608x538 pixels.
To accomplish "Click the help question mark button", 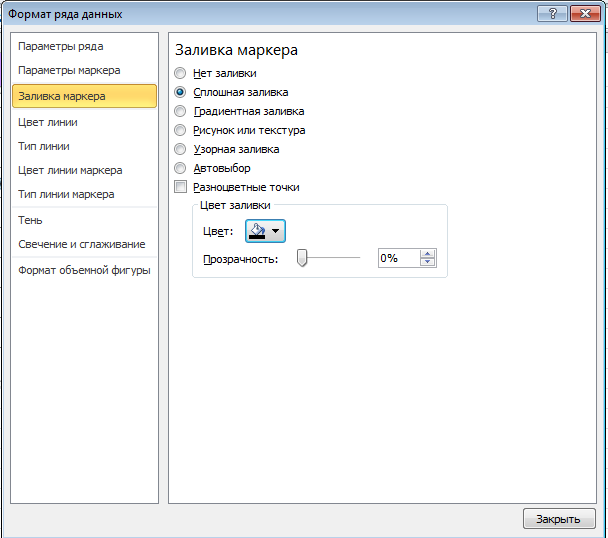I will tap(552, 14).
